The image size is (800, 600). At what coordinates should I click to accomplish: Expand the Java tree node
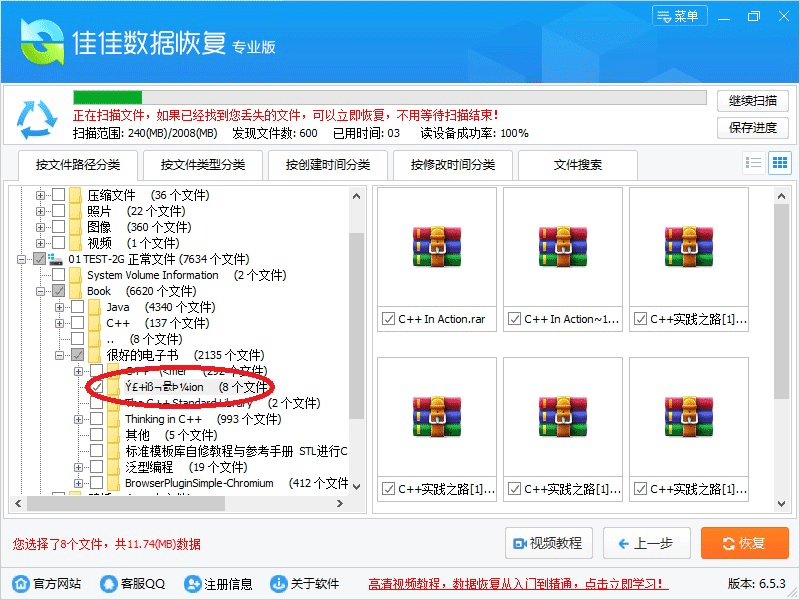(x=59, y=307)
